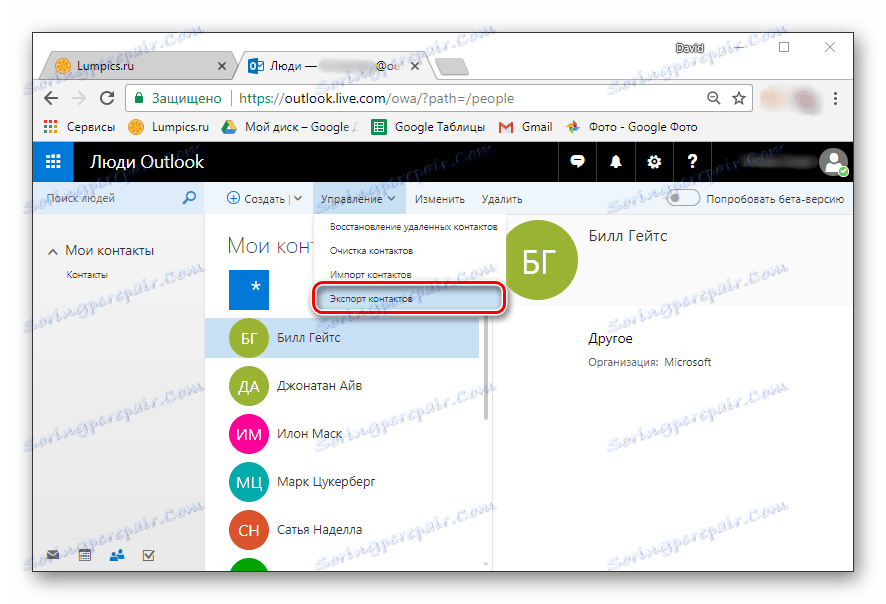Image resolution: width=886 pixels, height=604 pixels.
Task: Click the Организация: Microsoft detail text
Action: (x=649, y=362)
